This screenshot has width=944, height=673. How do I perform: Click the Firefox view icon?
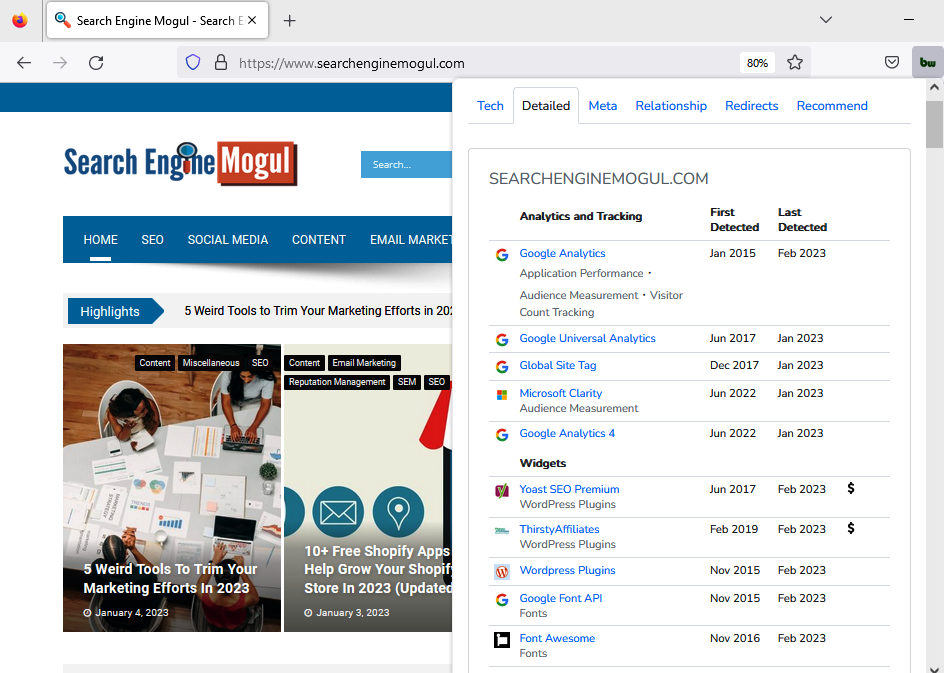pyautogui.click(x=20, y=20)
